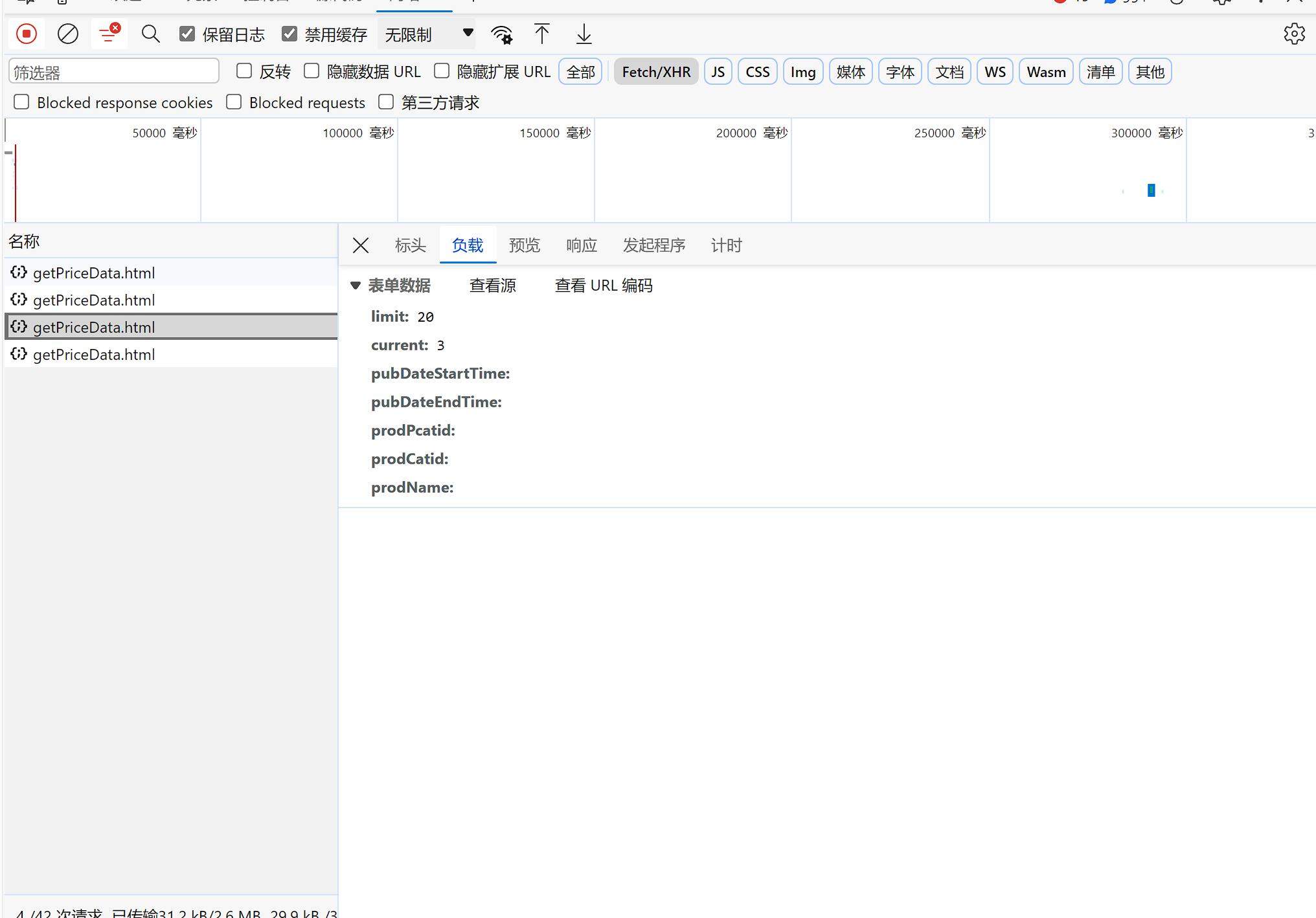Open the 标头 tab

click(410, 245)
